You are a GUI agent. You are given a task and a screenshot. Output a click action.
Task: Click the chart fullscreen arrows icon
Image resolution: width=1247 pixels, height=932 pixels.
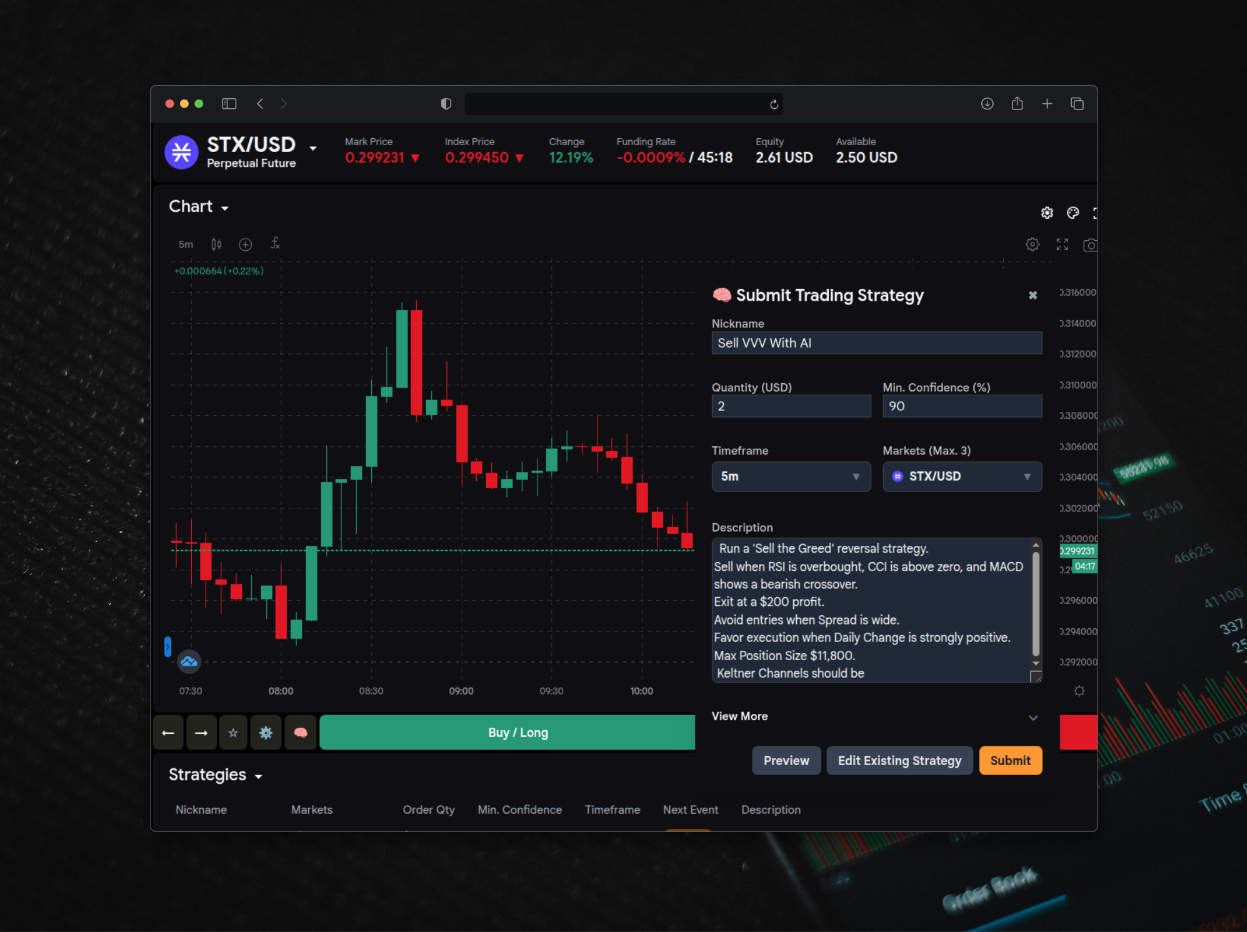pyautogui.click(x=1062, y=244)
